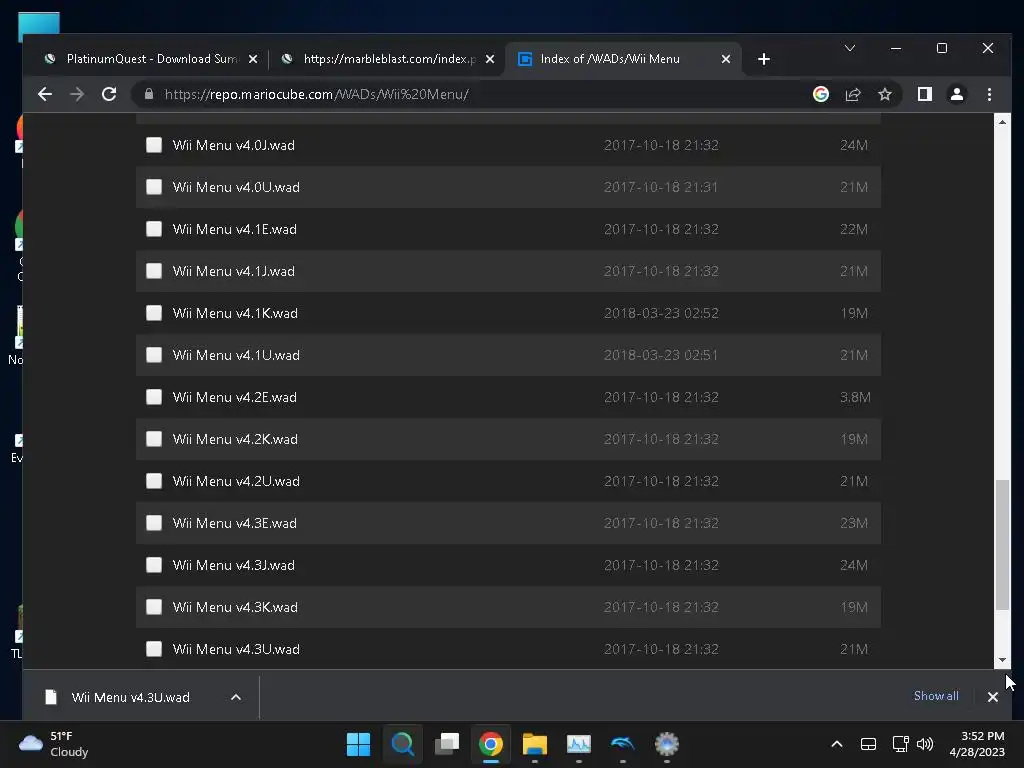This screenshot has height=768, width=1024.
Task: Share this page via share icon
Action: point(853,94)
